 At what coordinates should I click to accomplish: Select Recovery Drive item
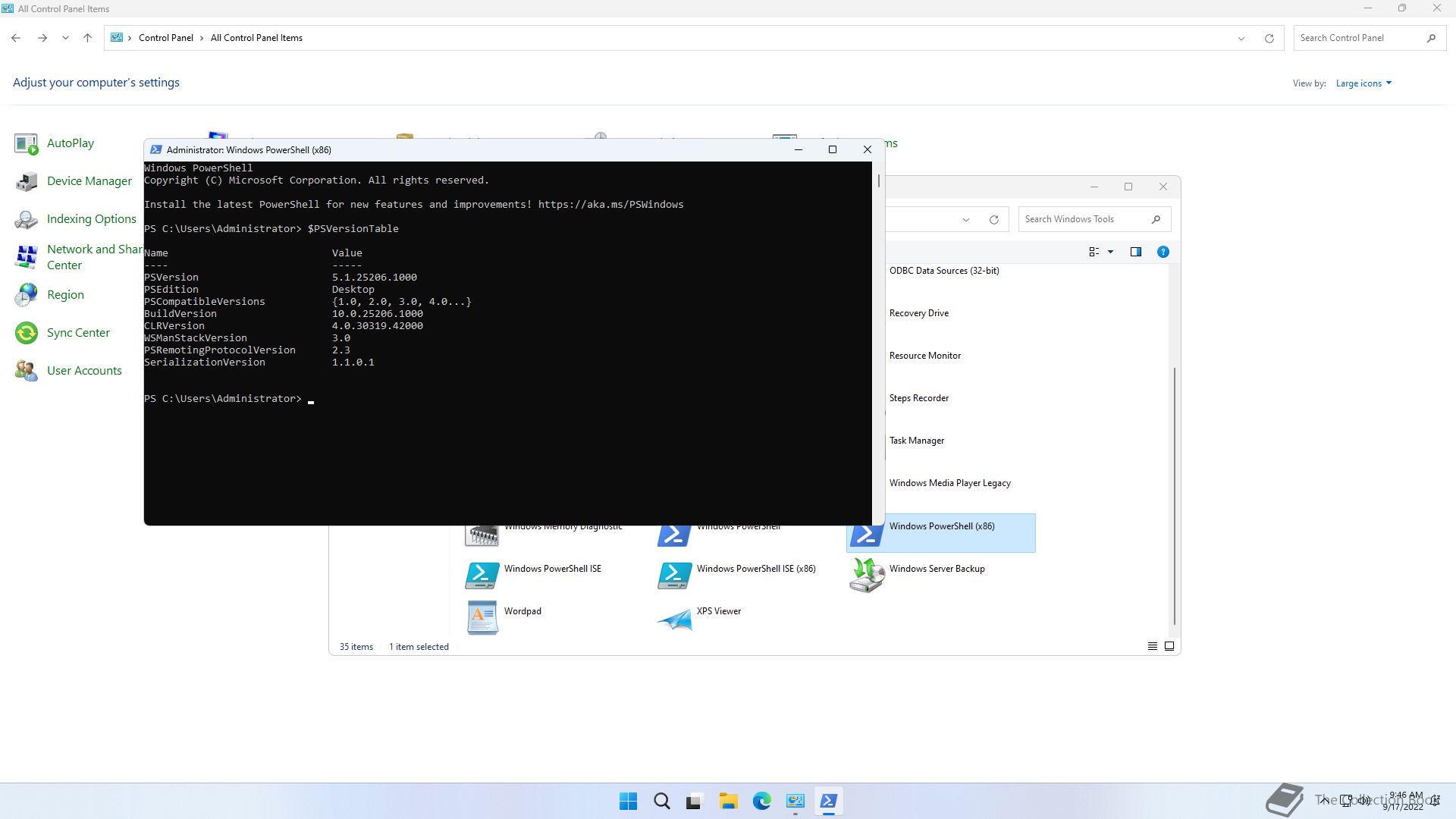(x=919, y=313)
